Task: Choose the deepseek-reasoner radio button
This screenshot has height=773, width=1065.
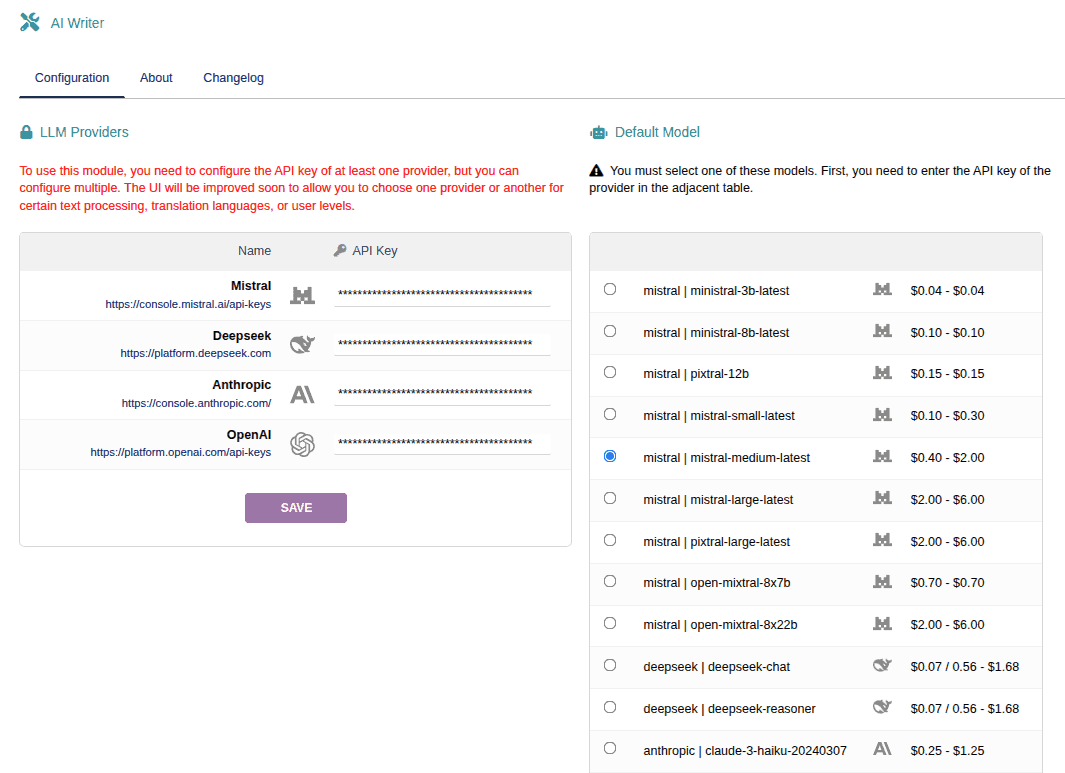Action: click(x=610, y=707)
